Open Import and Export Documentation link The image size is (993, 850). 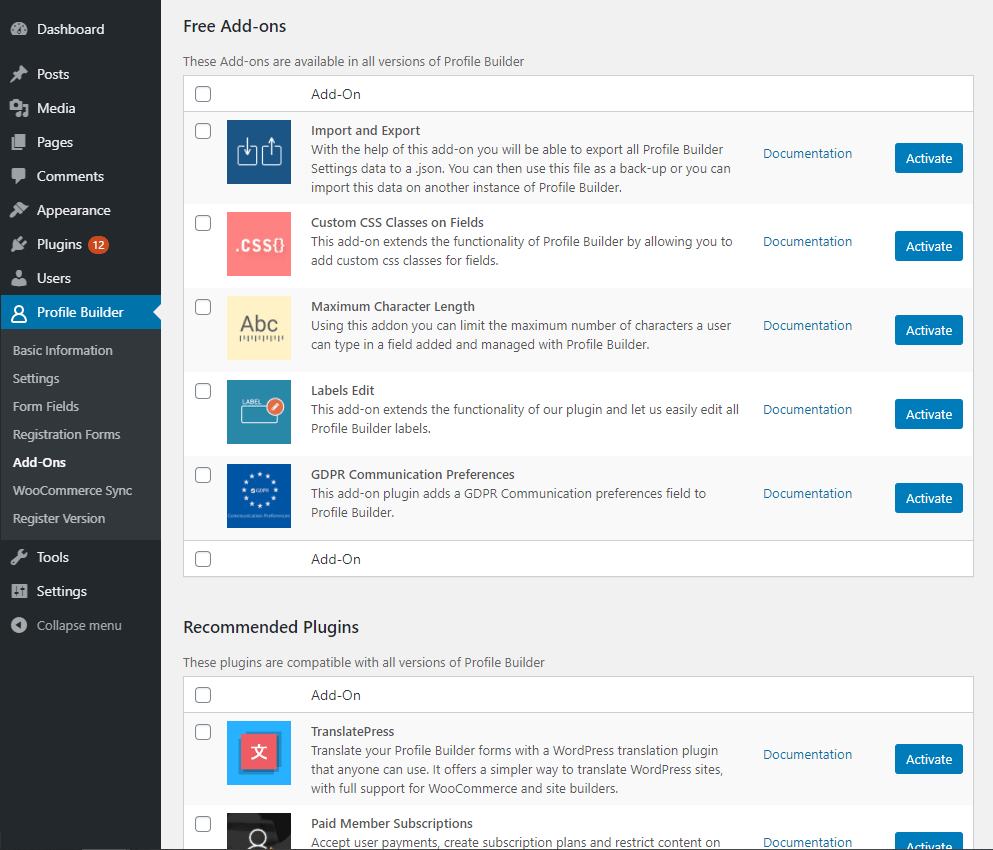pyautogui.click(x=807, y=153)
